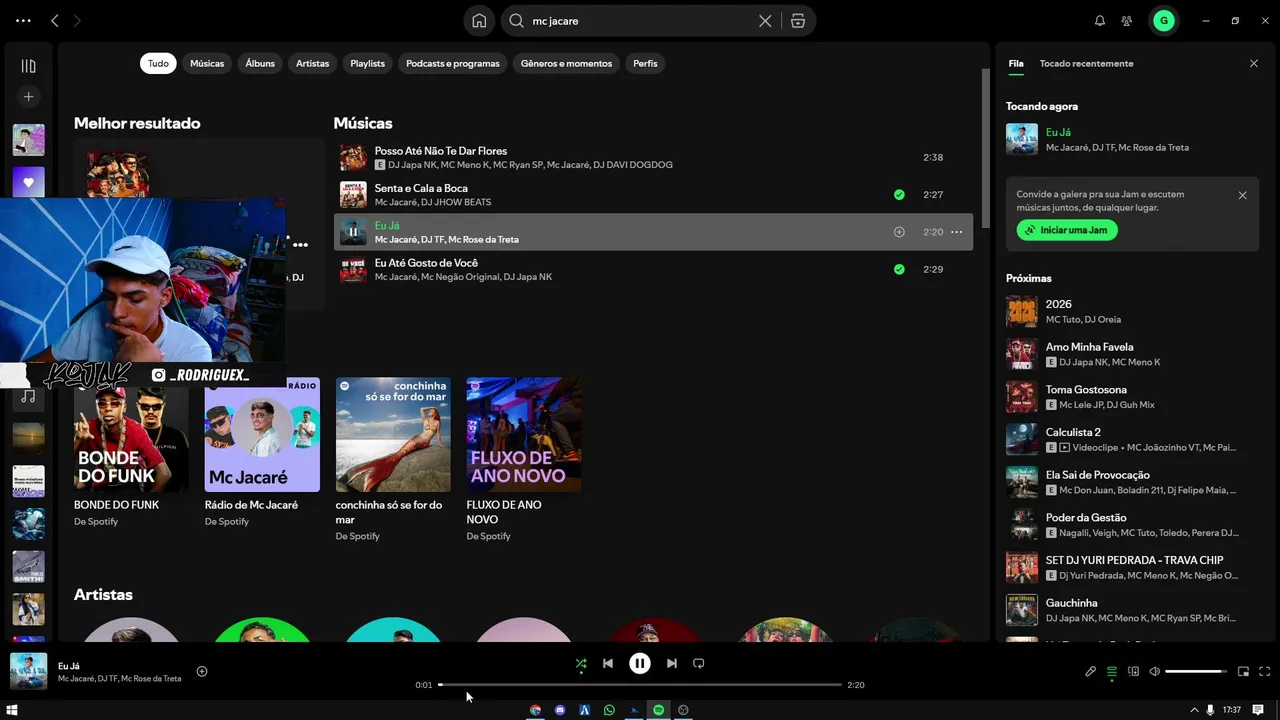Open the Browse icon beside search bar

point(798,21)
